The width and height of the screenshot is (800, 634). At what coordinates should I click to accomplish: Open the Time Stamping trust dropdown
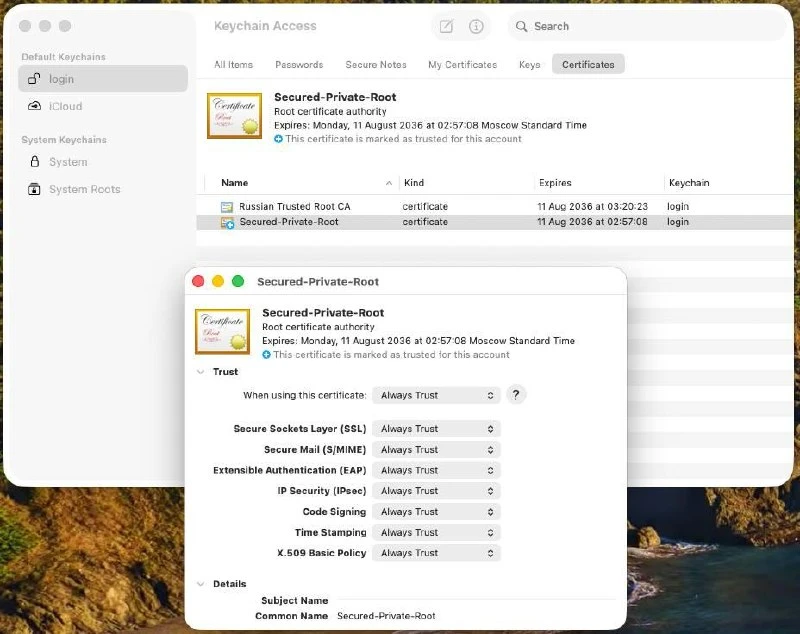click(x=436, y=532)
